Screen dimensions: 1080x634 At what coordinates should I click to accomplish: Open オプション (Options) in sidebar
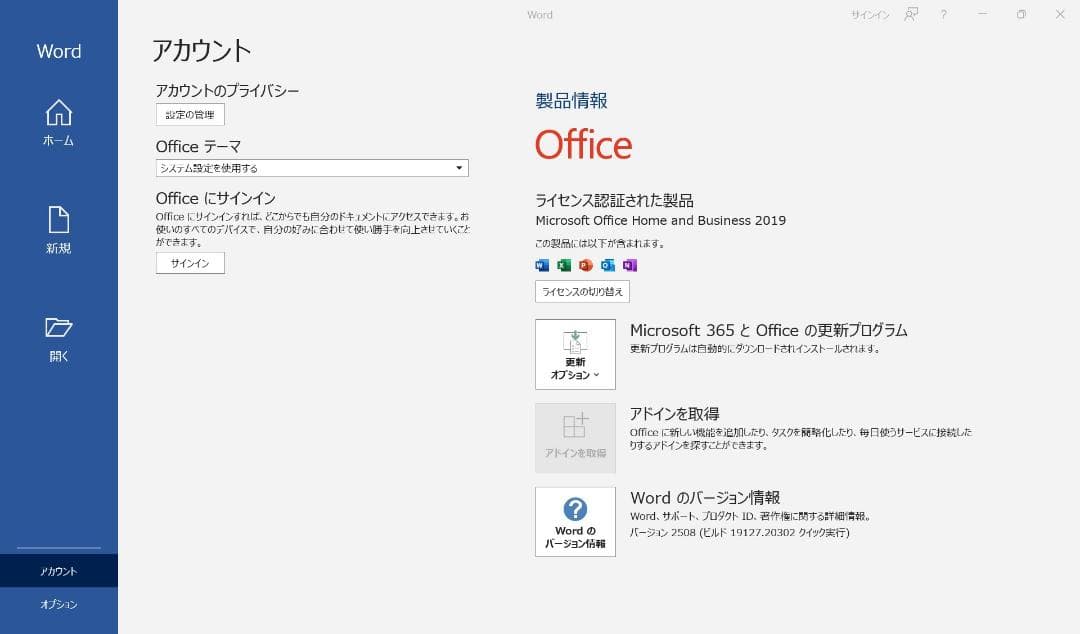coord(59,604)
